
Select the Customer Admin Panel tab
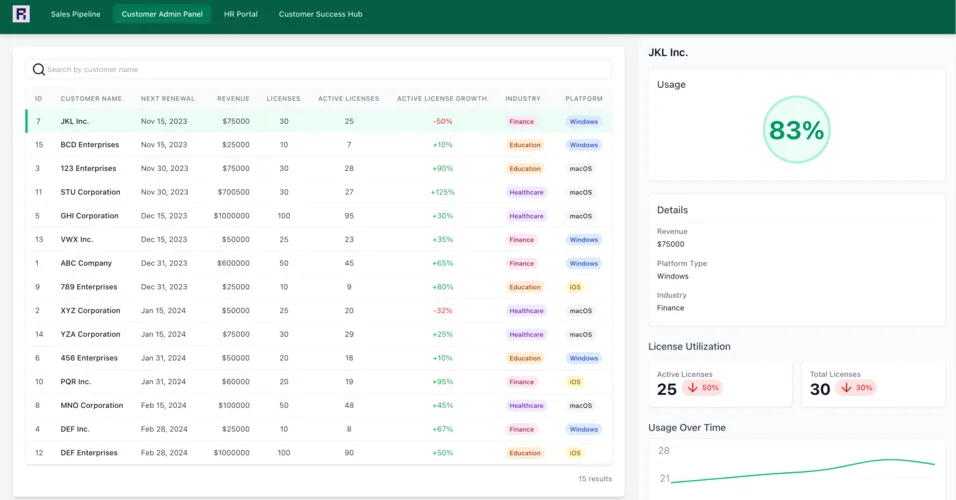point(162,14)
